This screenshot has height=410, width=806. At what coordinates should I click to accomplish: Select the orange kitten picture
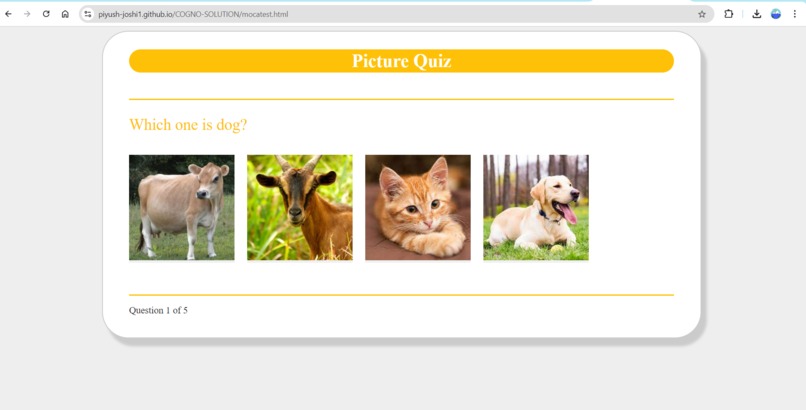(418, 208)
